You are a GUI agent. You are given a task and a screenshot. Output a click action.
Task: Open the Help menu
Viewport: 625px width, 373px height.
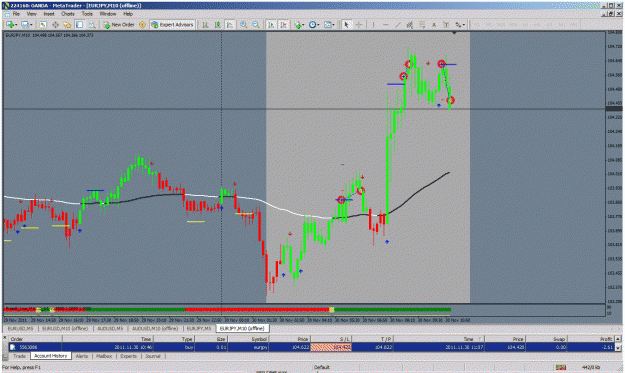(x=128, y=14)
